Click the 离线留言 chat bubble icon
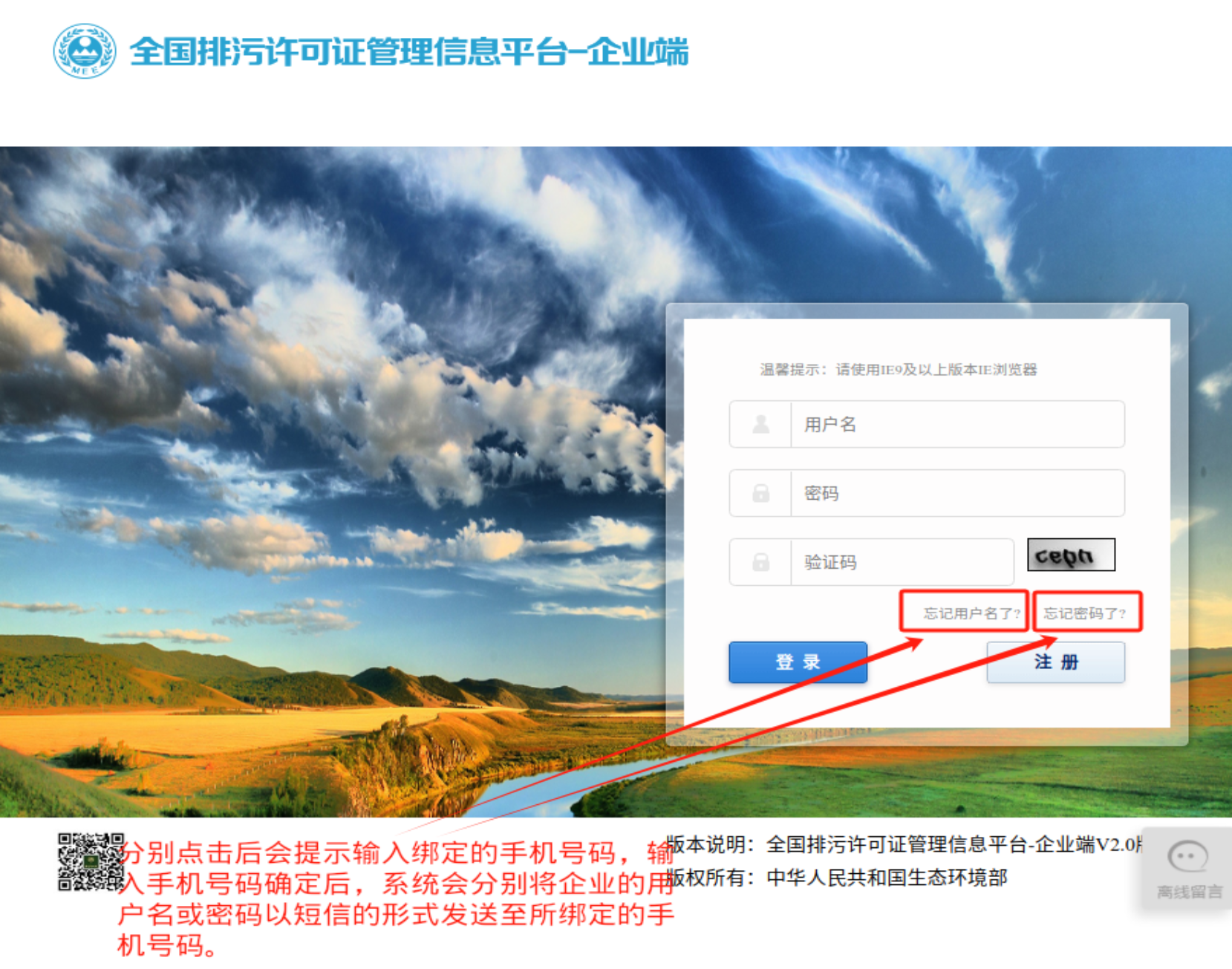The height and width of the screenshot is (969, 1232). (x=1187, y=857)
